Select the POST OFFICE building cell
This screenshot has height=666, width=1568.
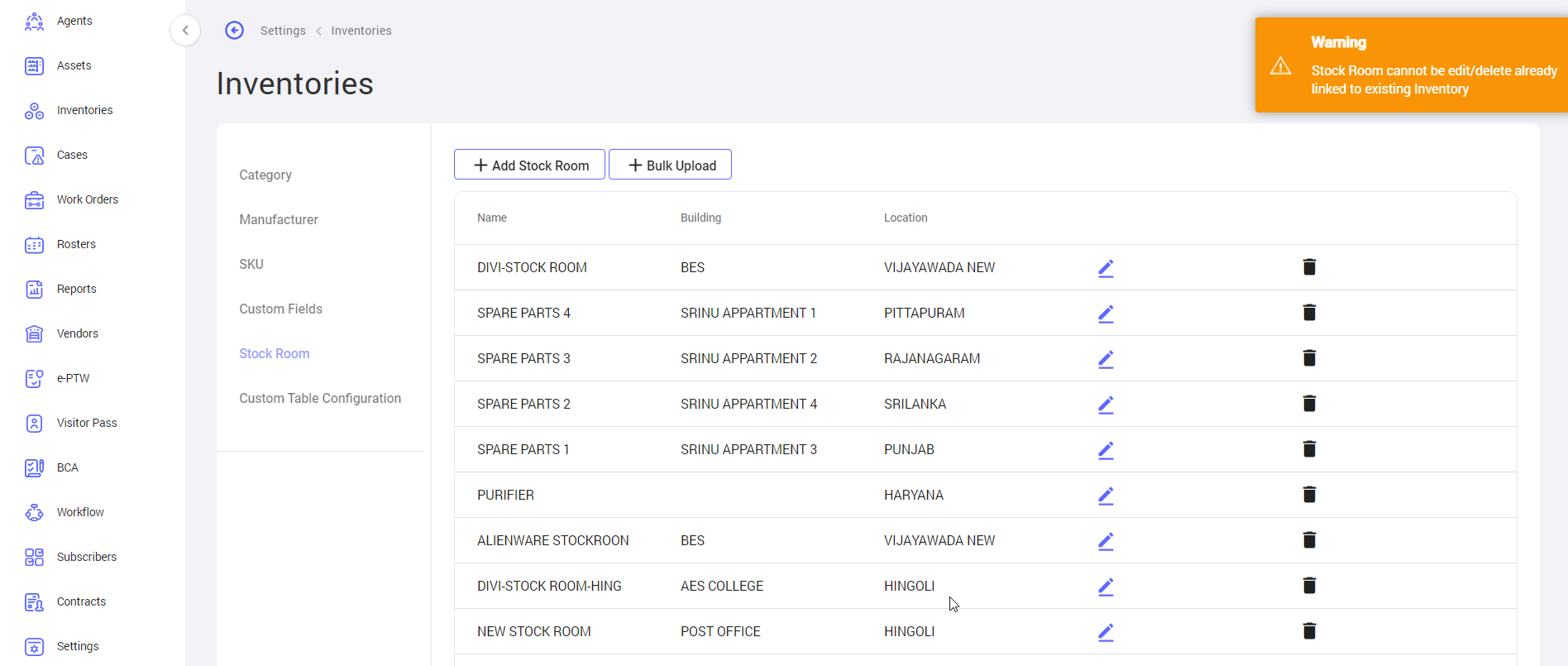pos(720,631)
